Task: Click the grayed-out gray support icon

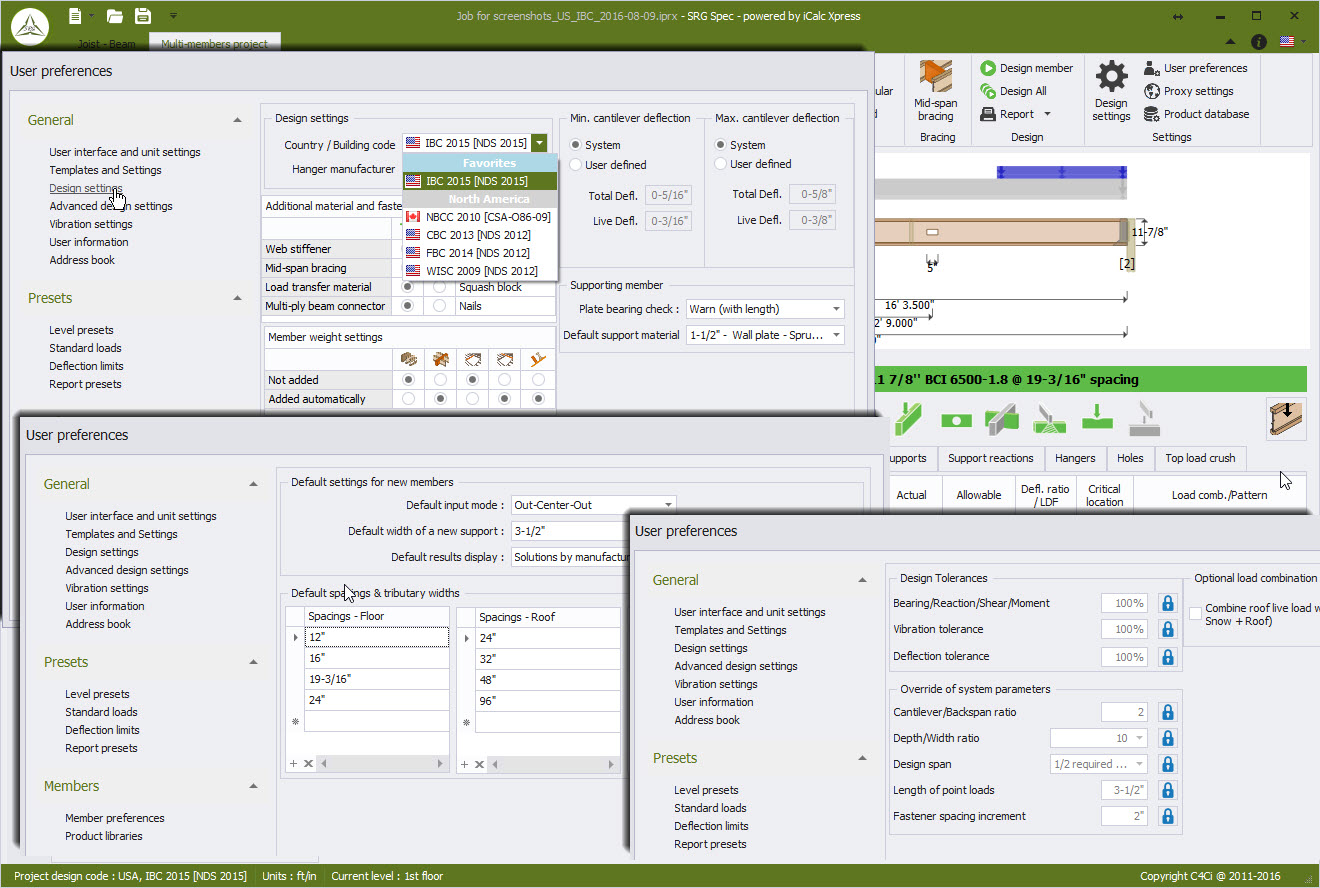Action: (x=1144, y=420)
